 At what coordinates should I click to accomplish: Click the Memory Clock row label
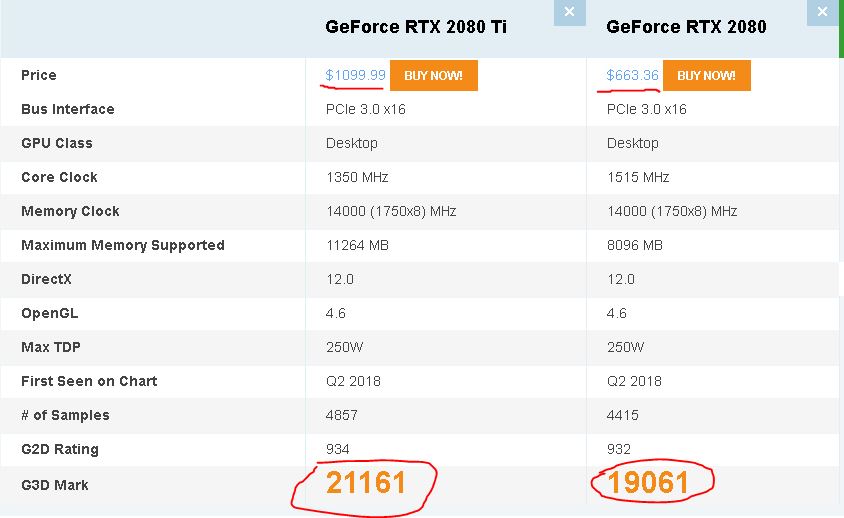click(x=71, y=211)
